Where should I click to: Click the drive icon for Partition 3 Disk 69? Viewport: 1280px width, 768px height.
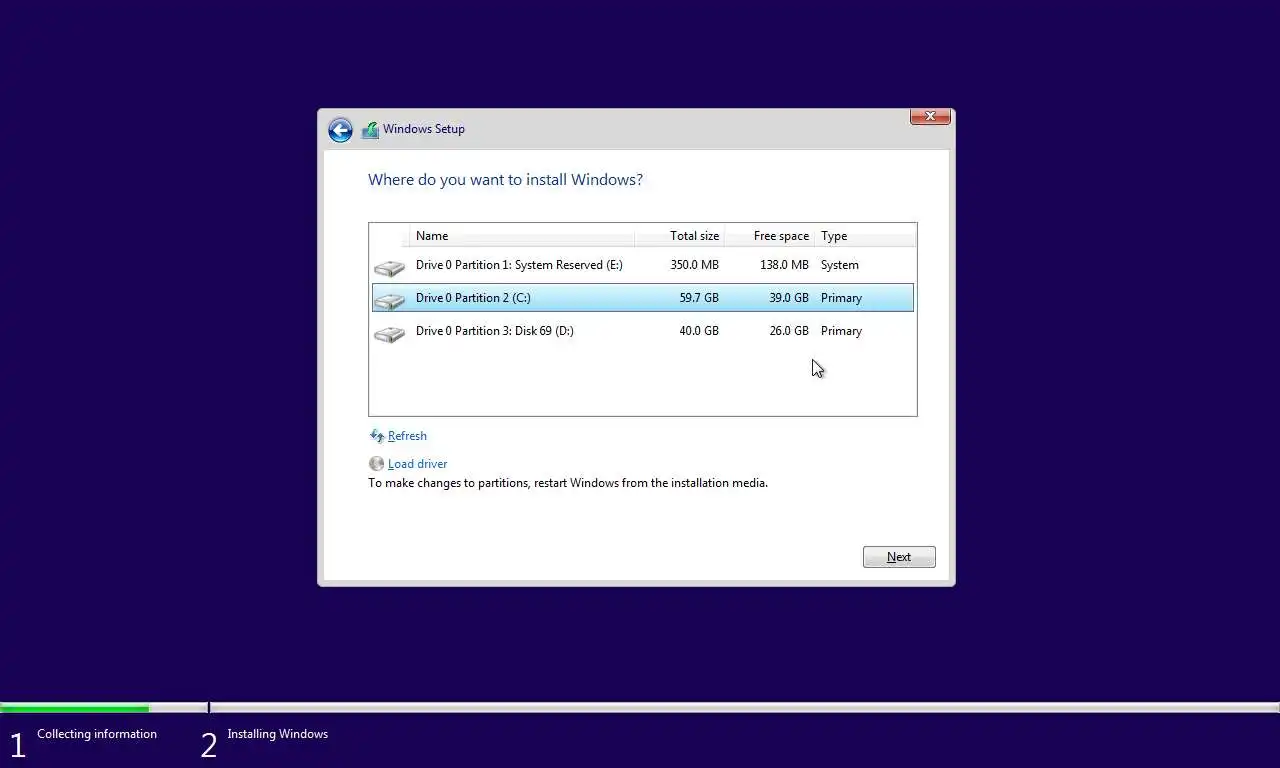[389, 333]
